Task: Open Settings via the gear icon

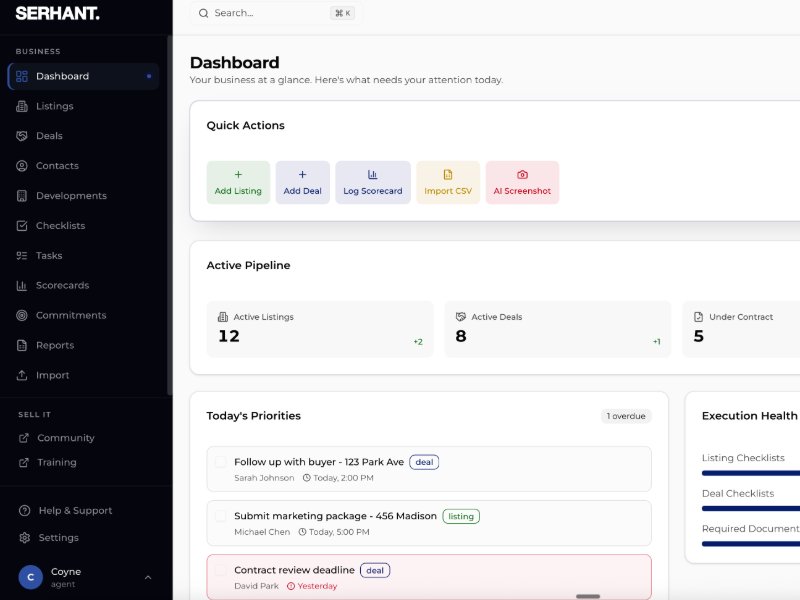Action: pyautogui.click(x=25, y=538)
